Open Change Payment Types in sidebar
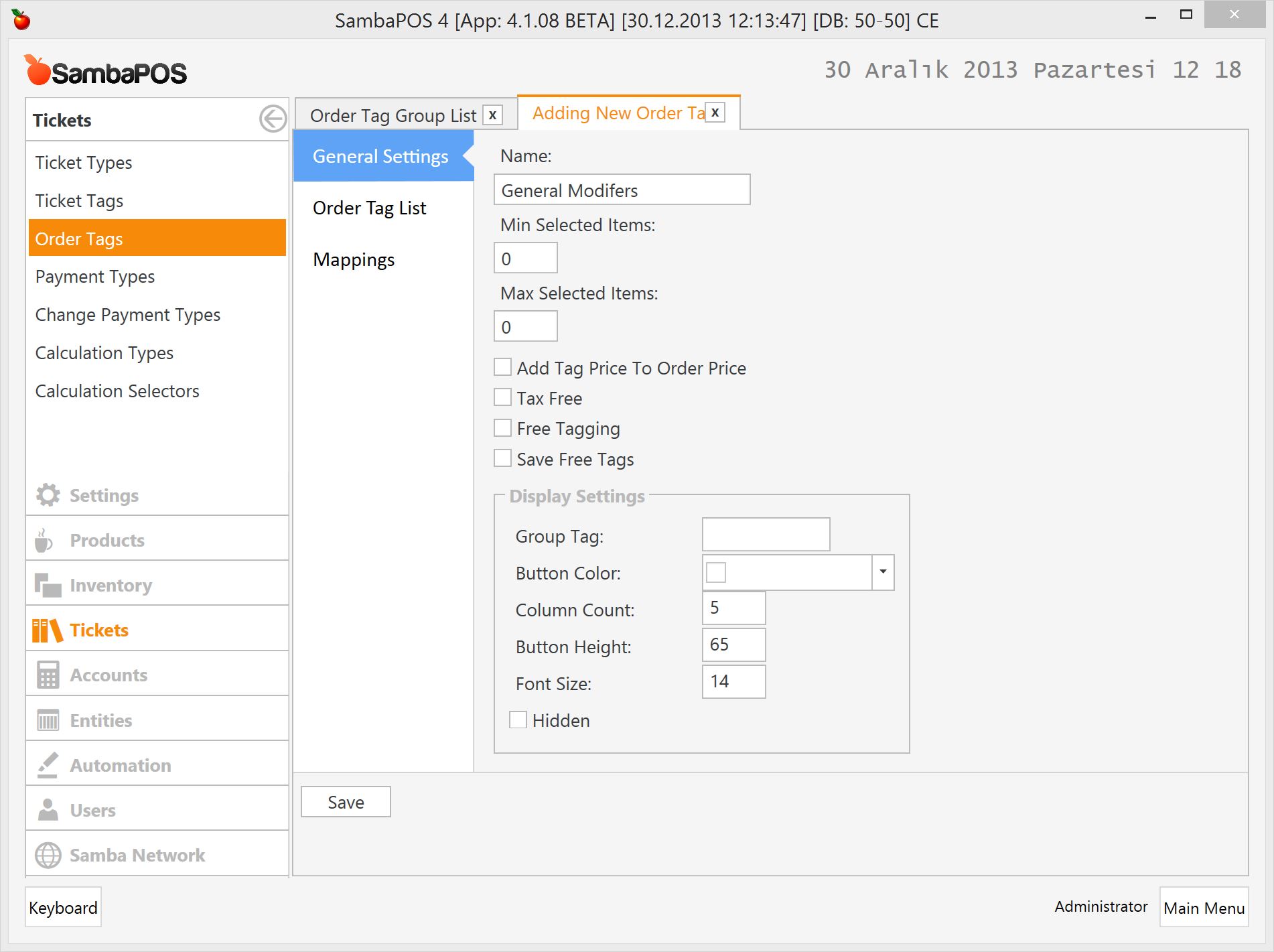 click(157, 315)
